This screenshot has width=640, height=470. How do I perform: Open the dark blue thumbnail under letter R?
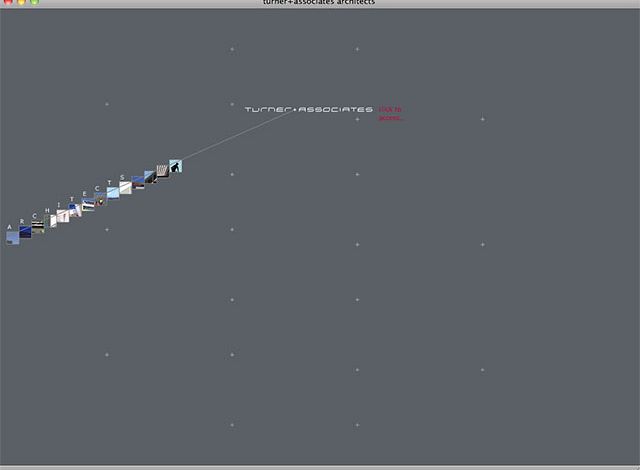tap(25, 232)
